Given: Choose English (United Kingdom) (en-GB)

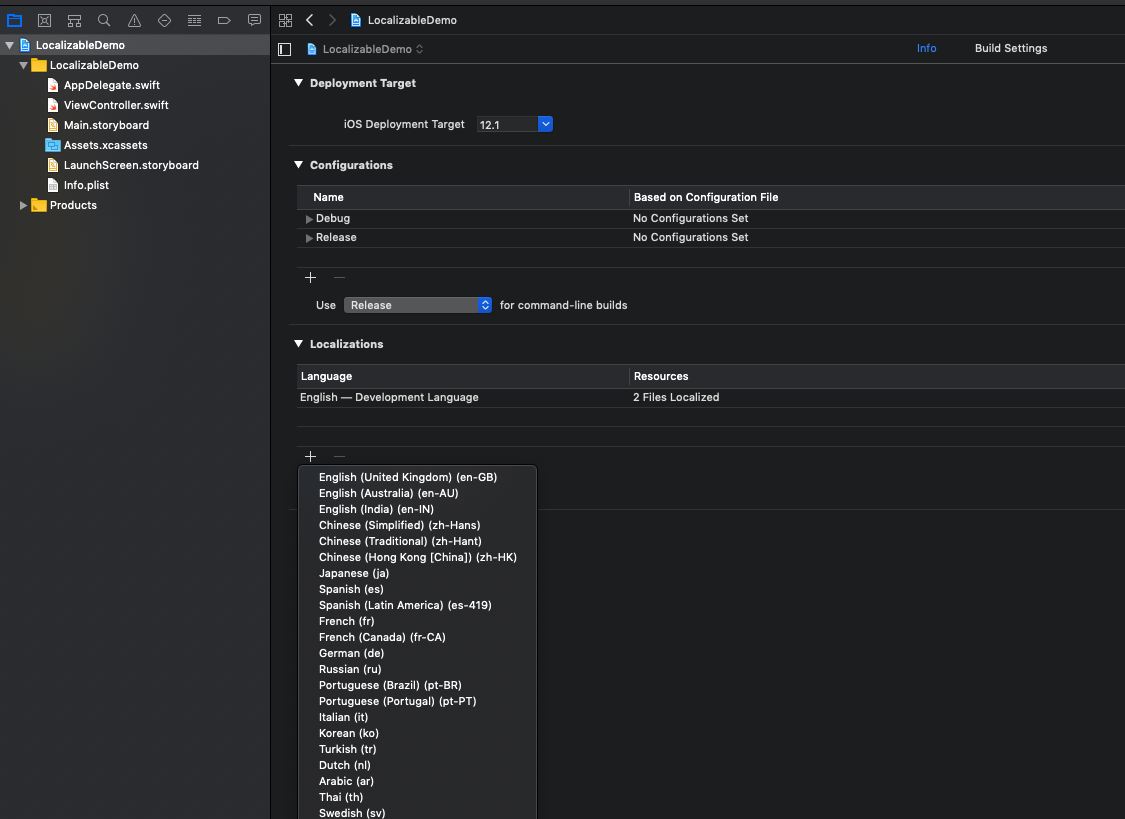Looking at the screenshot, I should click(417, 477).
